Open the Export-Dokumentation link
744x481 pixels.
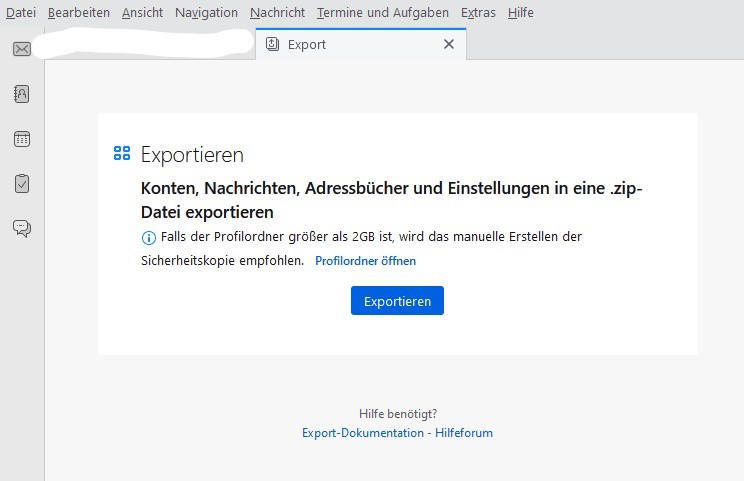pos(363,433)
